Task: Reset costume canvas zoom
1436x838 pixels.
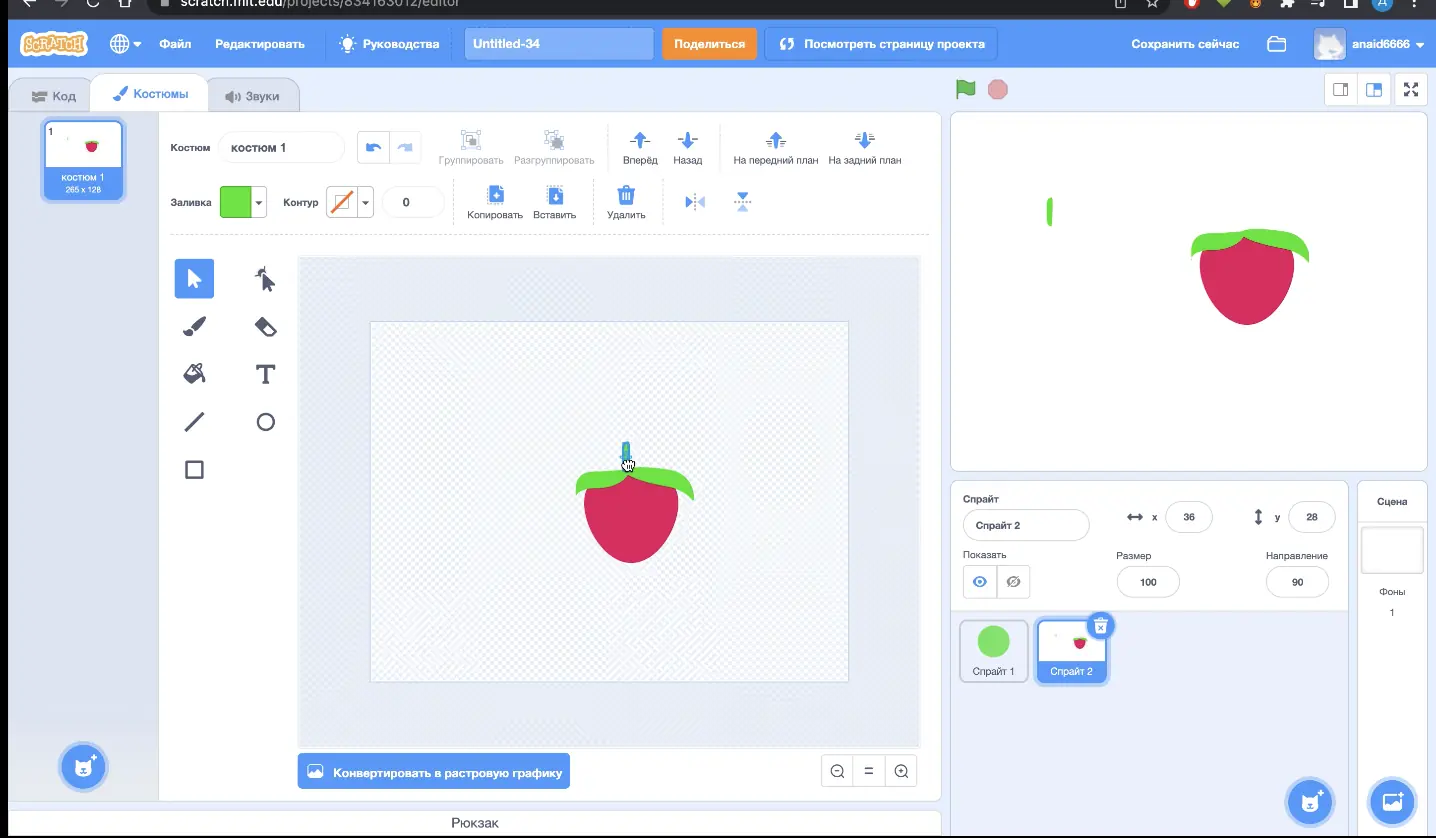Action: click(x=869, y=771)
